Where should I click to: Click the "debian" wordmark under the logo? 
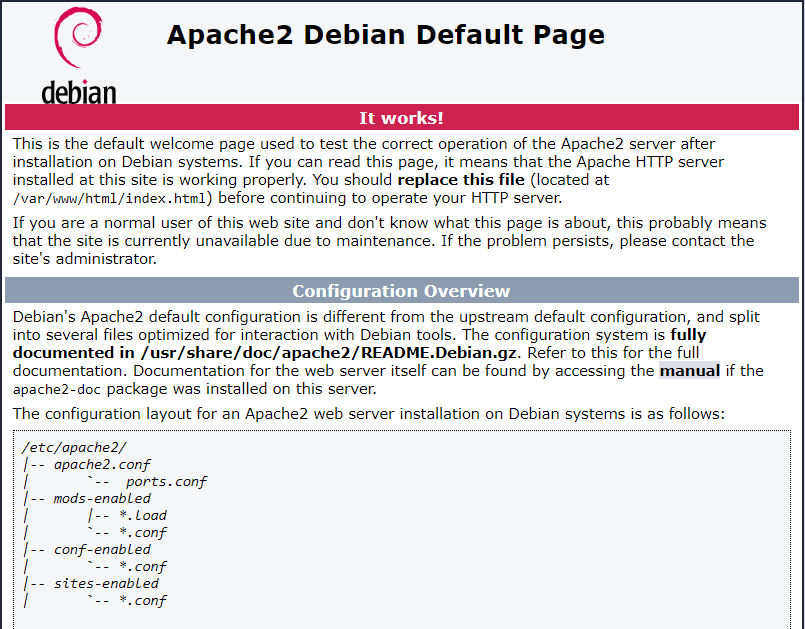79,92
